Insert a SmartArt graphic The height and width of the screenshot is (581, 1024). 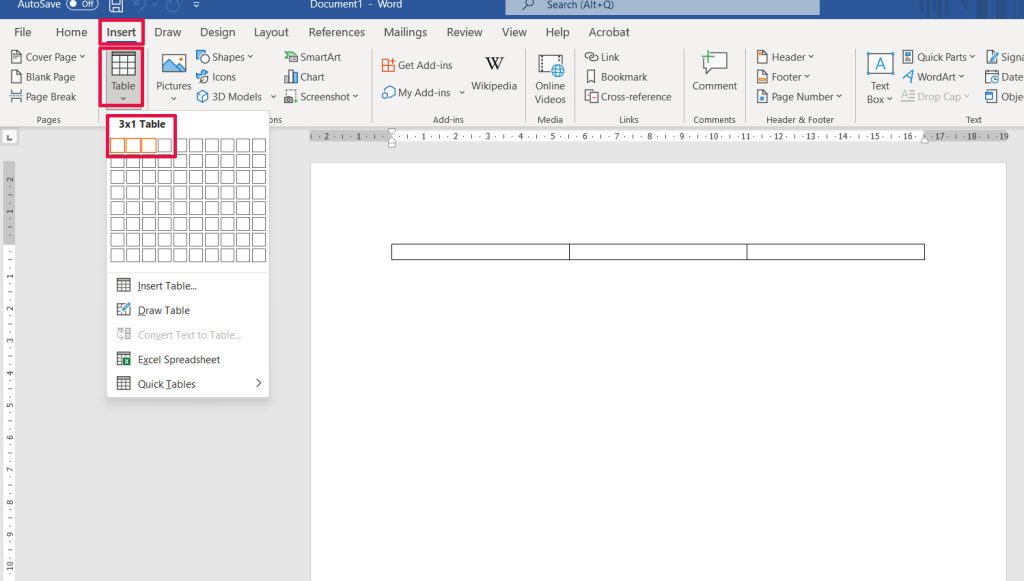pos(313,57)
